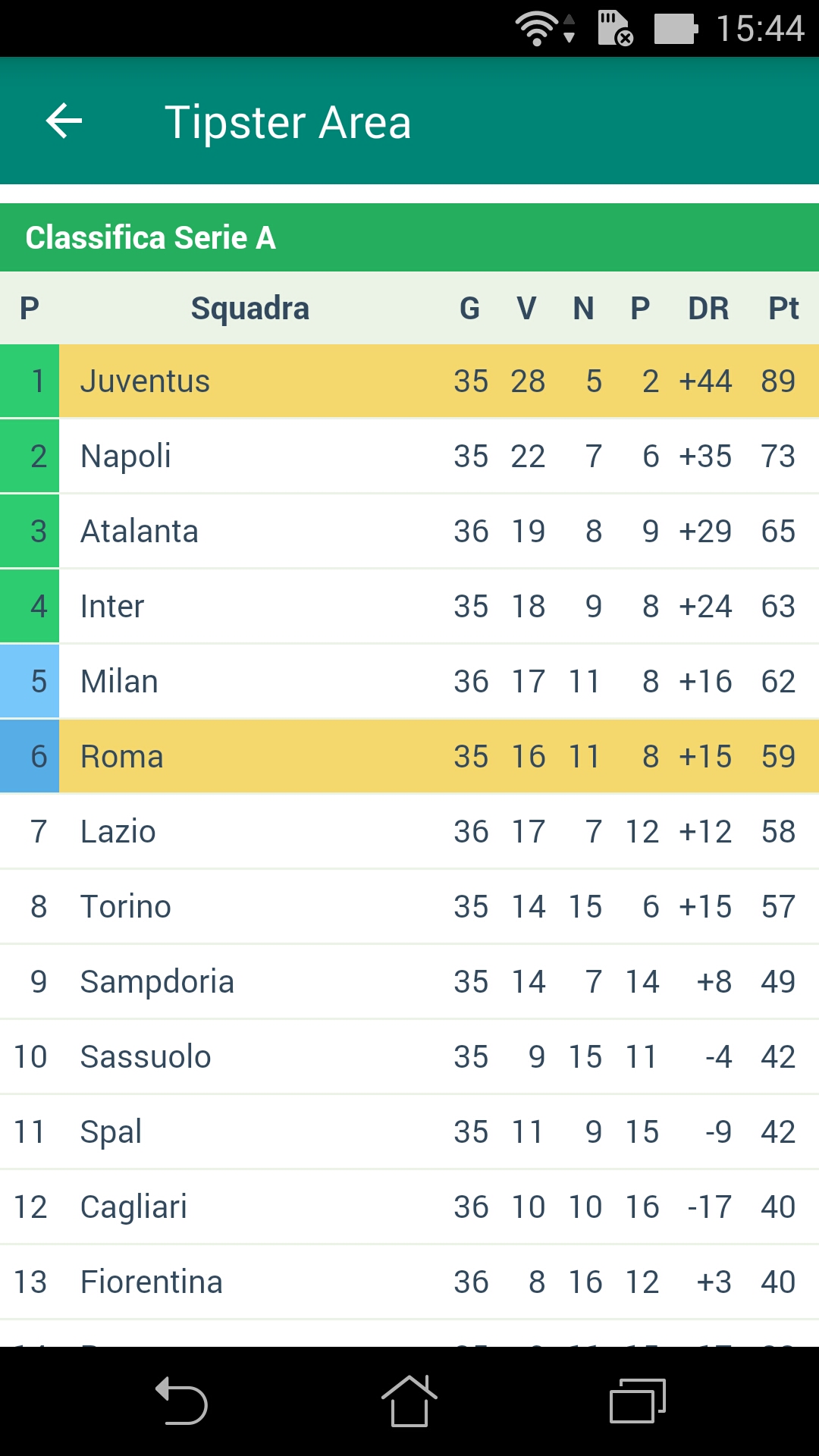Select the Sampdoria row
Image resolution: width=819 pixels, height=1456 pixels.
click(x=409, y=981)
